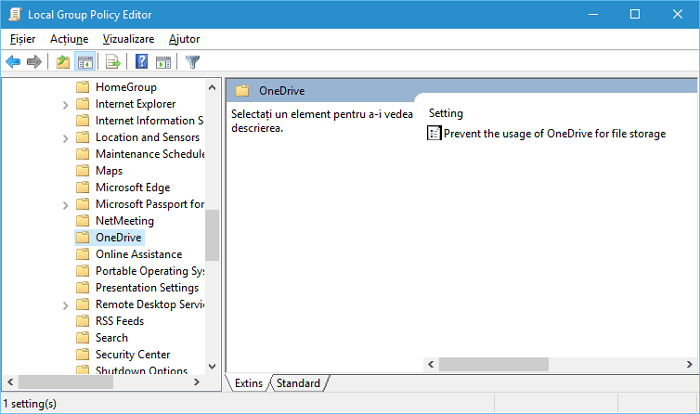The height and width of the screenshot is (414, 700).
Task: Click the policy setting icon beside Prevent usage
Action: [x=434, y=133]
